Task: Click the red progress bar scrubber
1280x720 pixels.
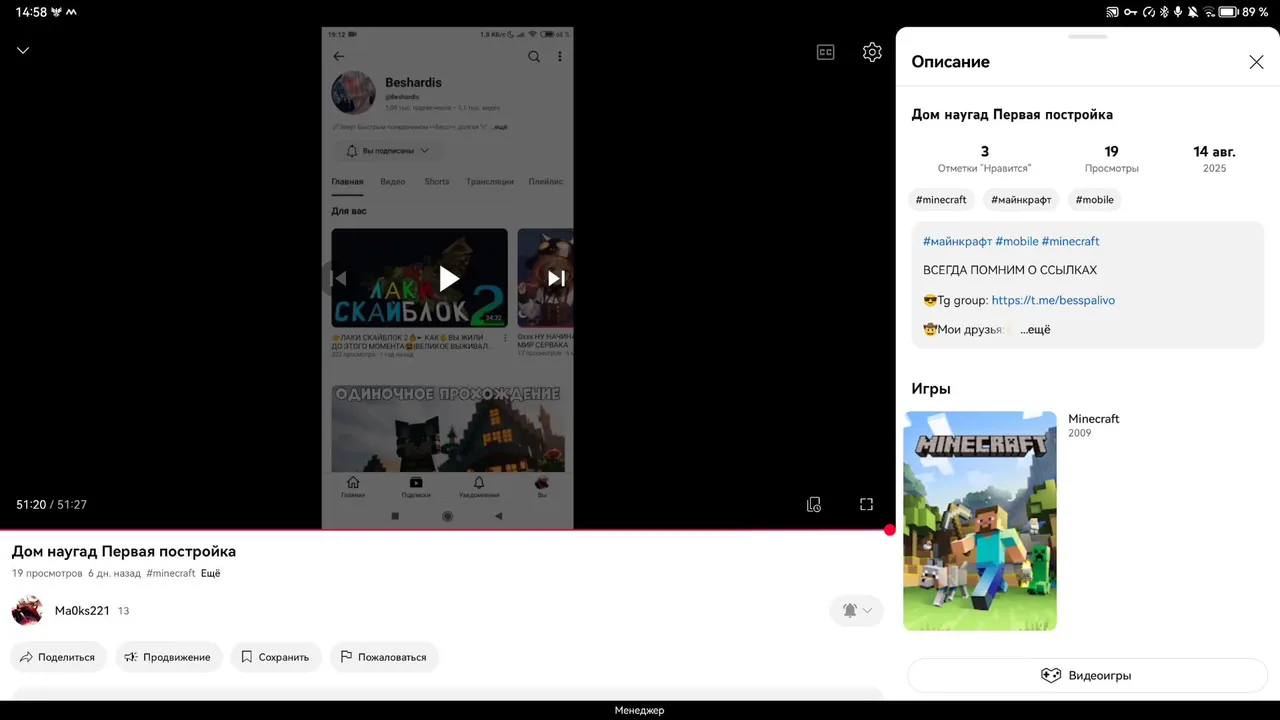Action: point(890,530)
